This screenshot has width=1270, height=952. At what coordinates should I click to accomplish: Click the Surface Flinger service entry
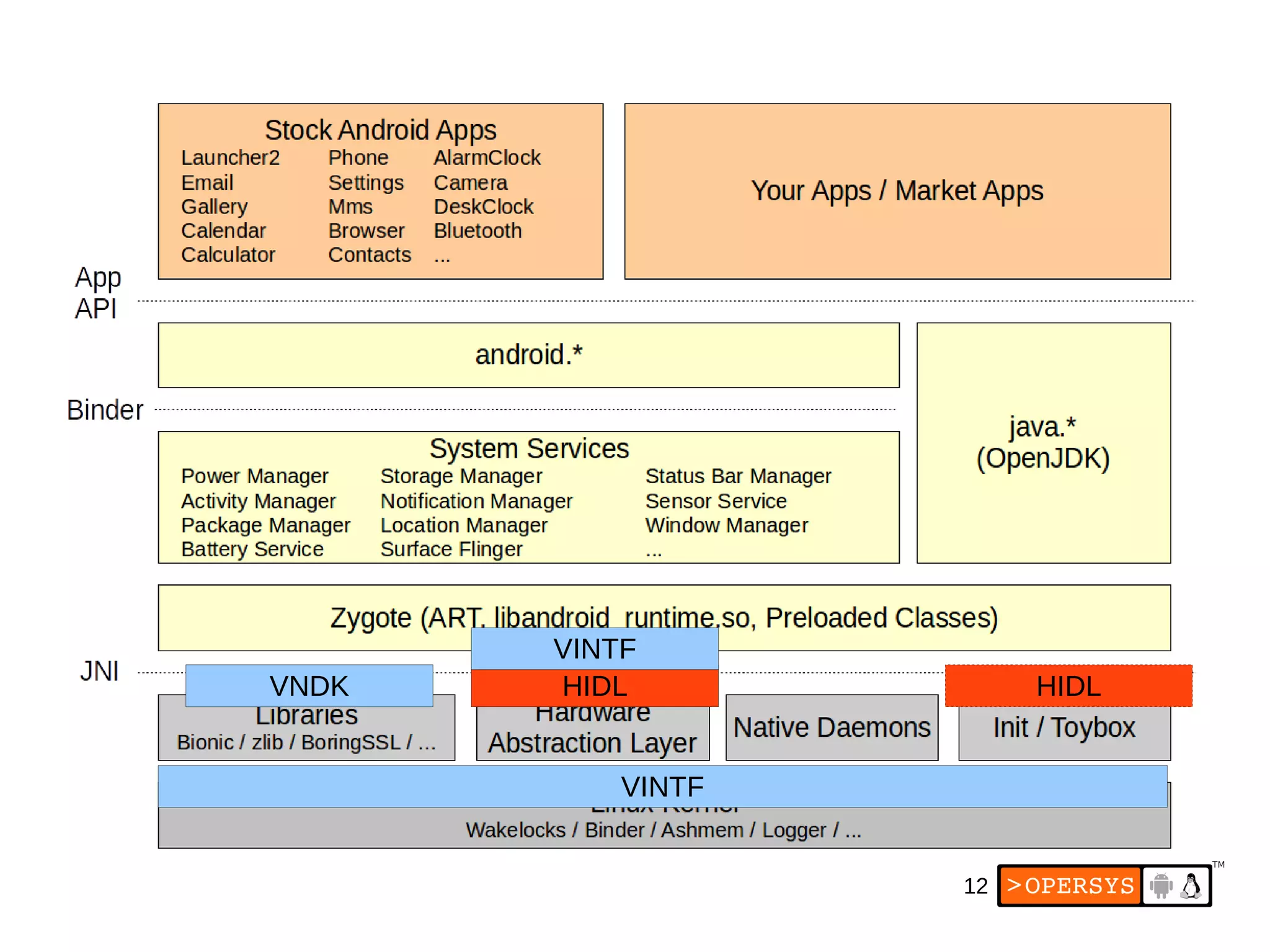point(451,549)
